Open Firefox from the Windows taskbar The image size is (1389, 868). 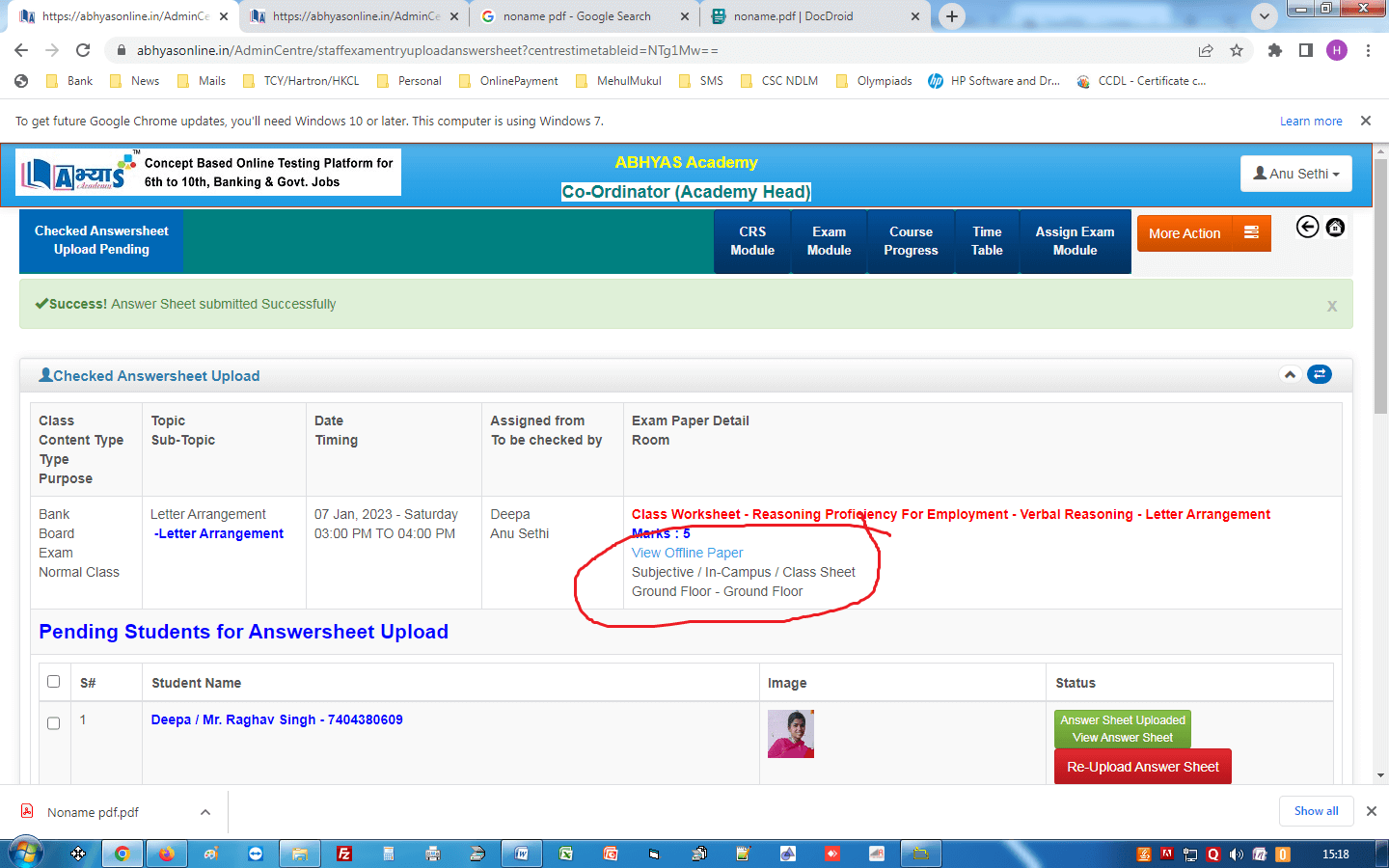[x=166, y=854]
